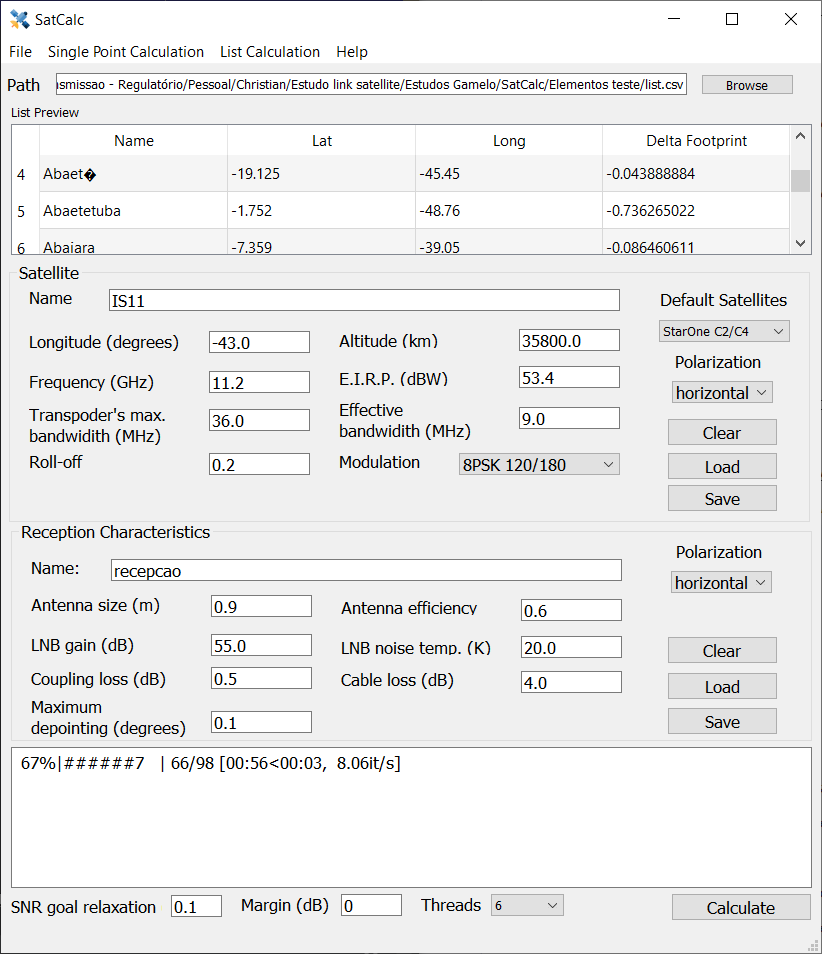822x954 pixels.
Task: Click the Margin (dB) field
Action: (x=371, y=905)
